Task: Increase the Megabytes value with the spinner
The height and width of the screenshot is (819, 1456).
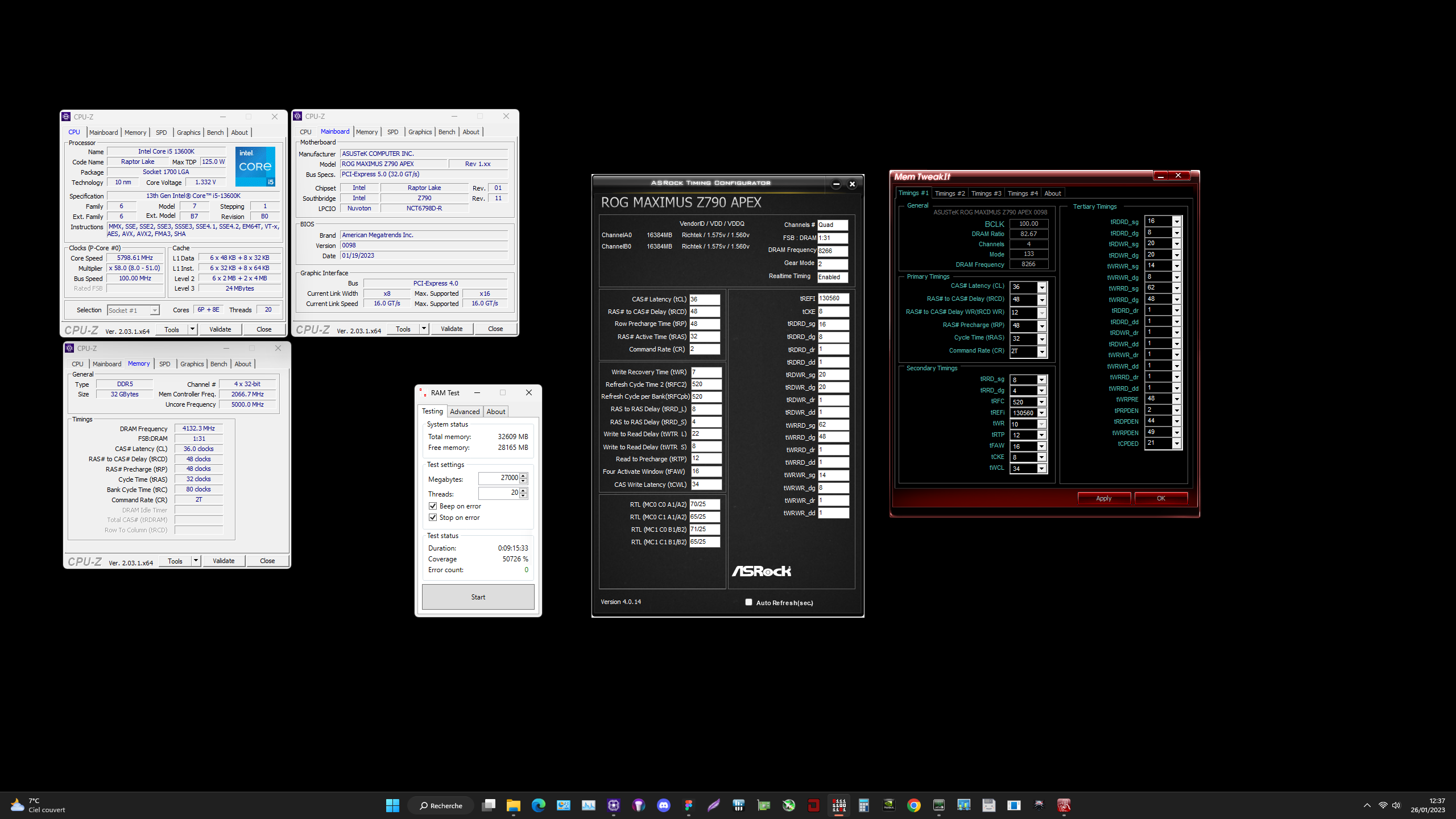Action: point(523,475)
